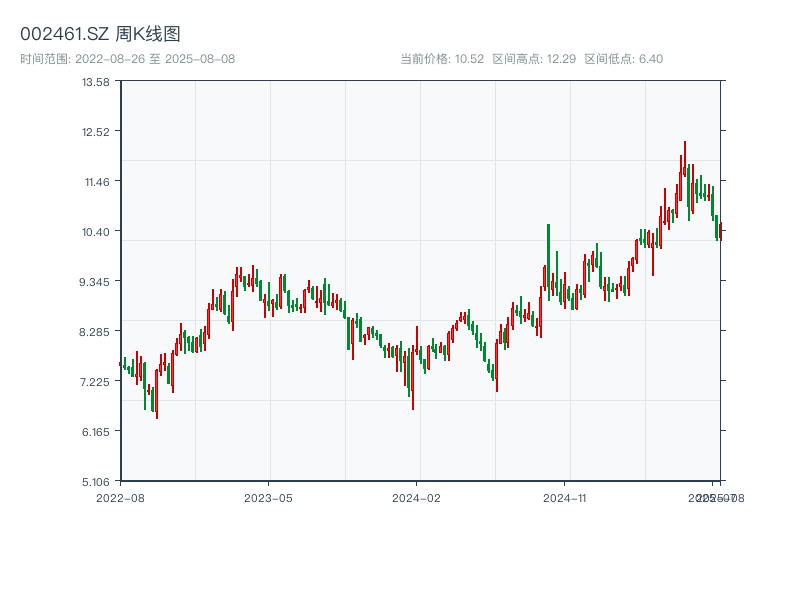Select the 7.225 y-axis price label

(96, 381)
